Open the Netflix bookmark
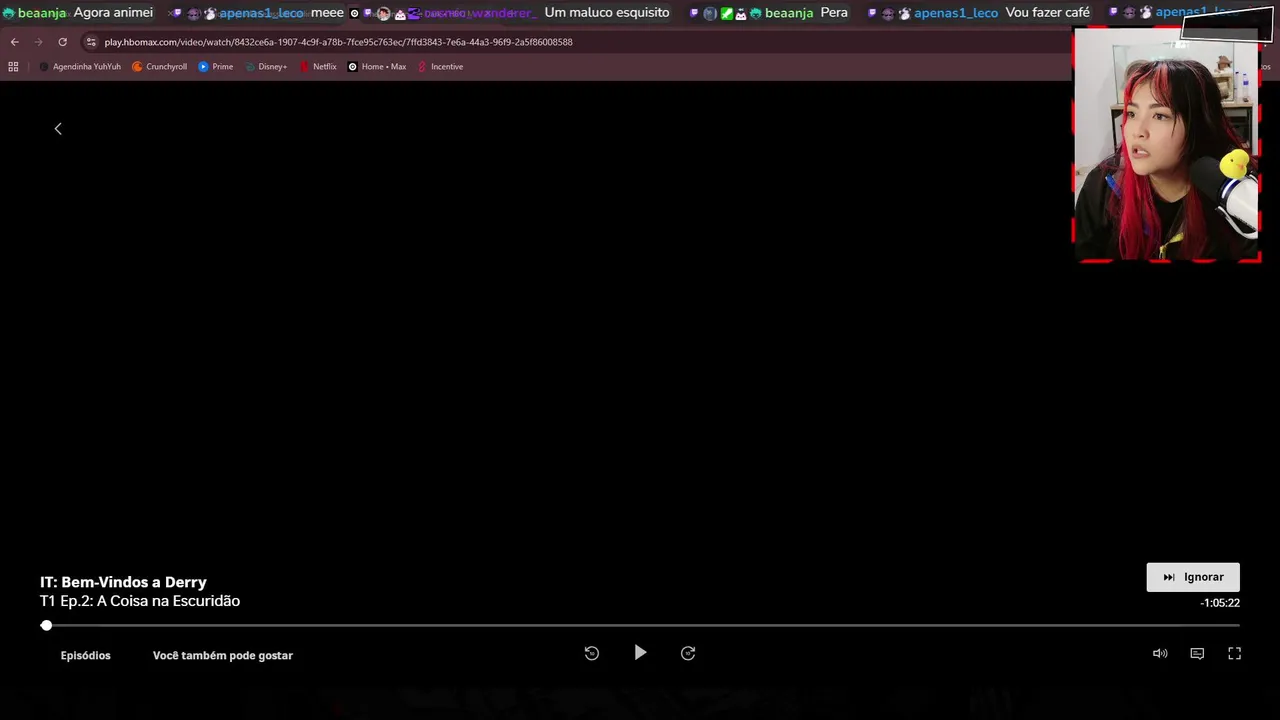This screenshot has width=1280, height=720. click(x=318, y=67)
